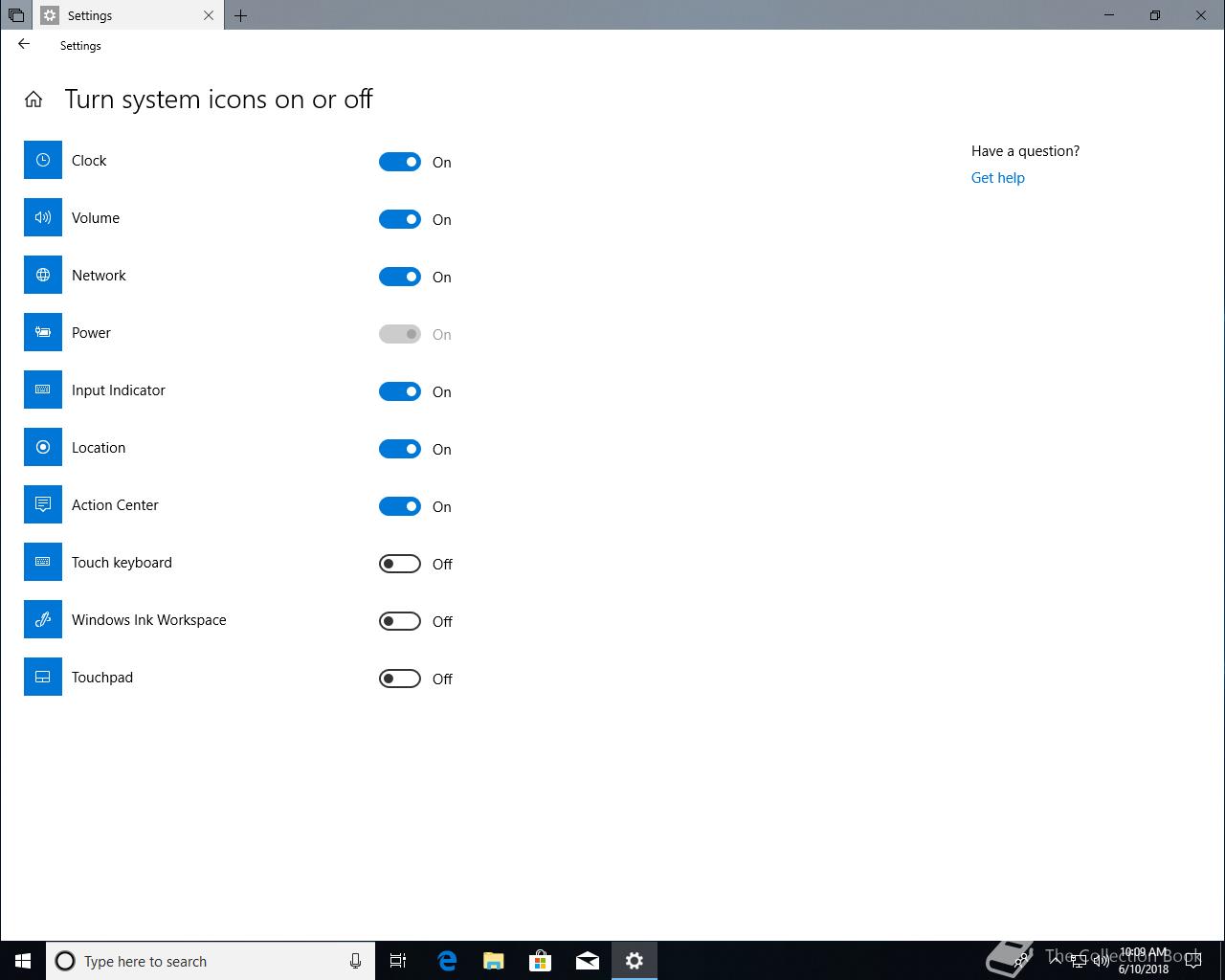Click the Input Indicator keyboard icon
Screen dimensions: 1225x980
(x=43, y=390)
